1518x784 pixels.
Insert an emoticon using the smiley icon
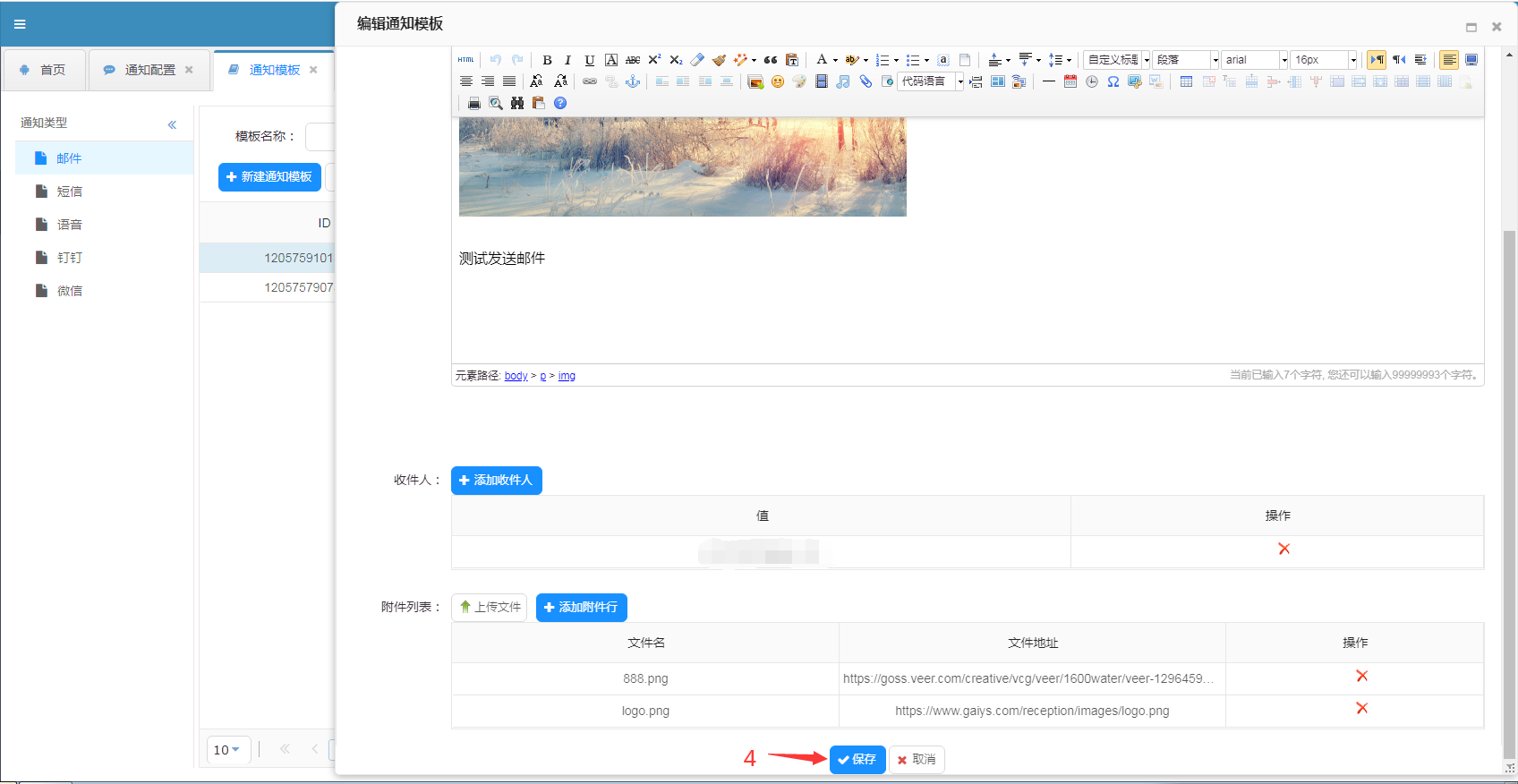(777, 81)
